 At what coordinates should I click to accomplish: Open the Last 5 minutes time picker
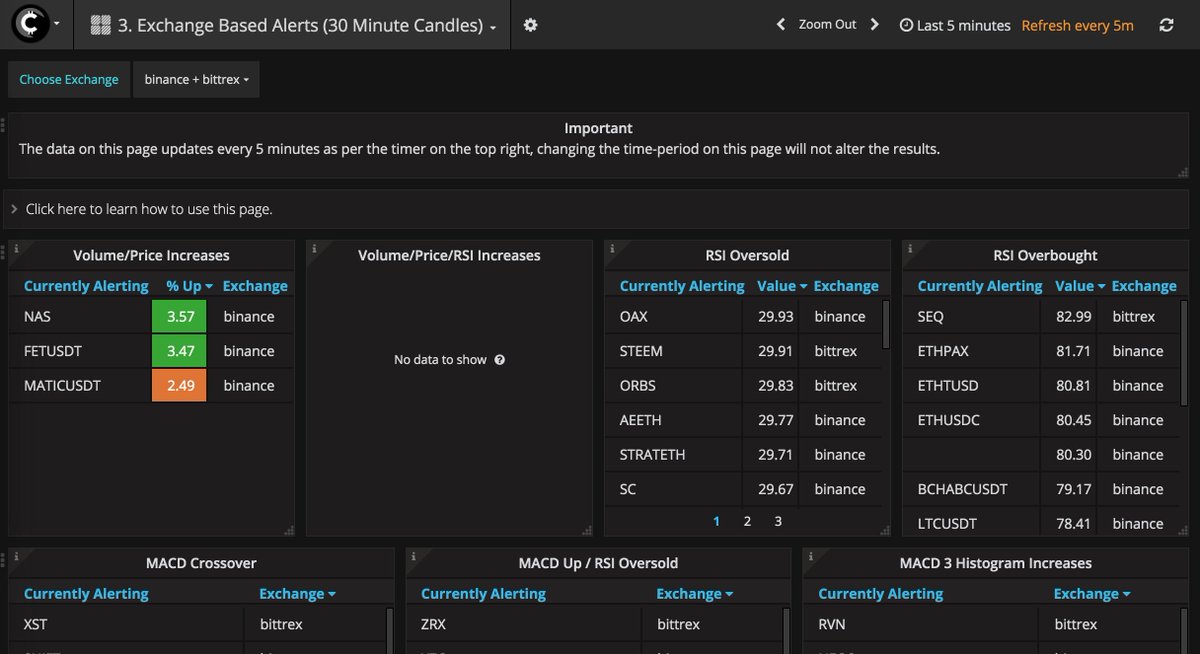pos(955,26)
